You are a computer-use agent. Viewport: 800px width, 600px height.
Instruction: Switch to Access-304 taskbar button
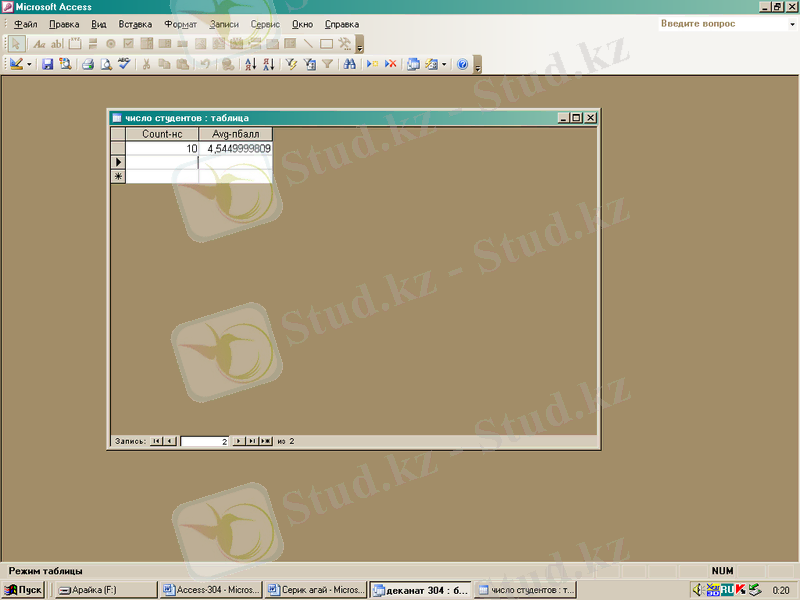211,590
